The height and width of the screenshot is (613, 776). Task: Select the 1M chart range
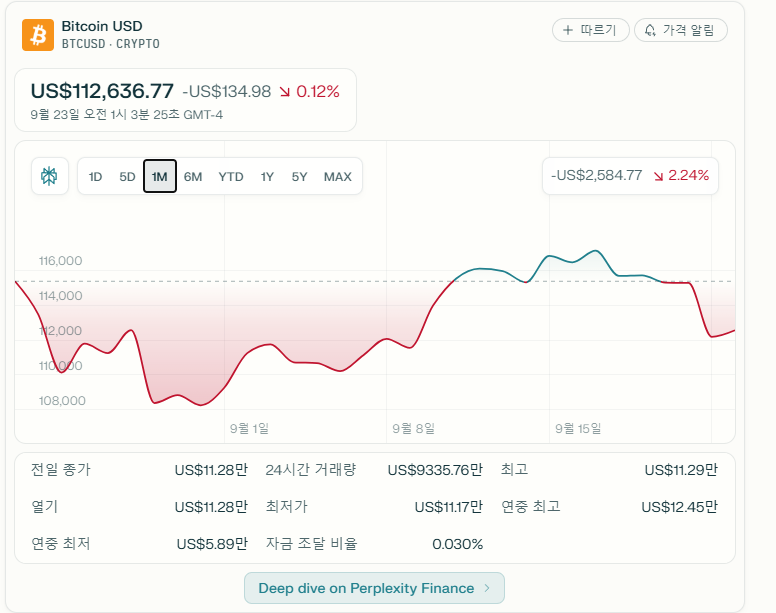point(160,176)
